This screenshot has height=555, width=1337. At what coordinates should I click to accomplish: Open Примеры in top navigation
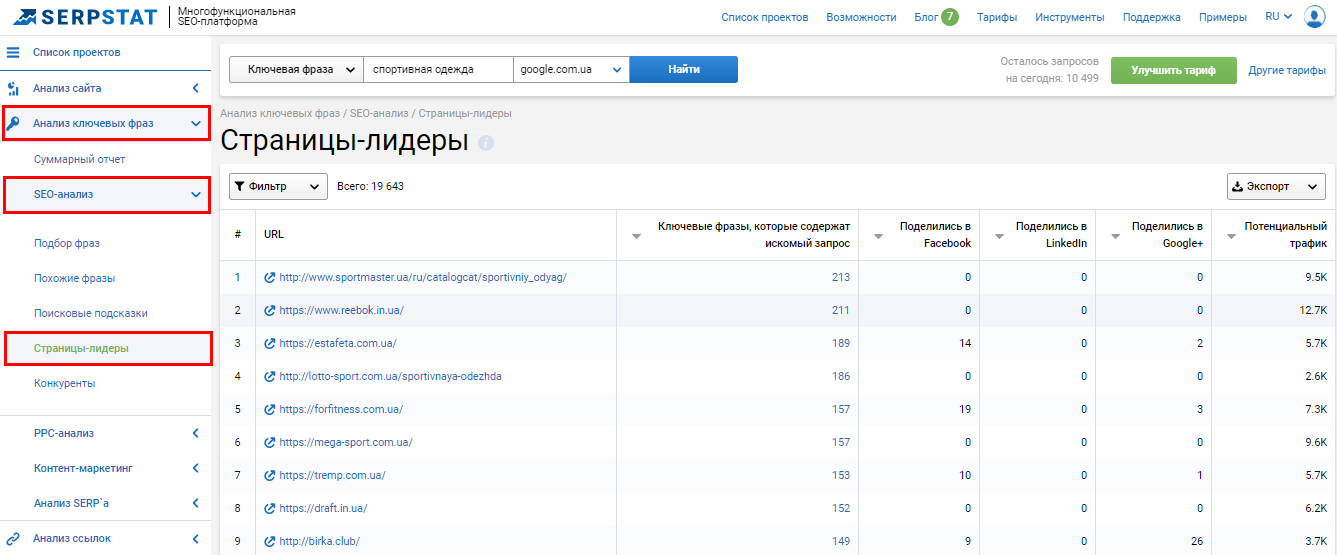pyautogui.click(x=1223, y=17)
